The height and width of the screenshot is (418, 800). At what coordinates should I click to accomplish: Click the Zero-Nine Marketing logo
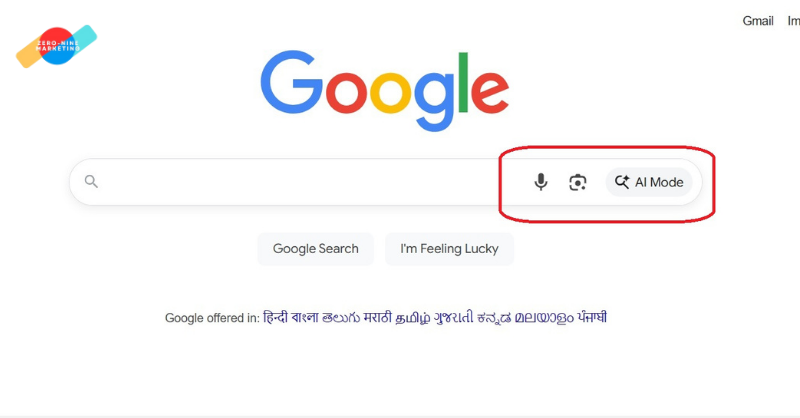(x=56, y=46)
